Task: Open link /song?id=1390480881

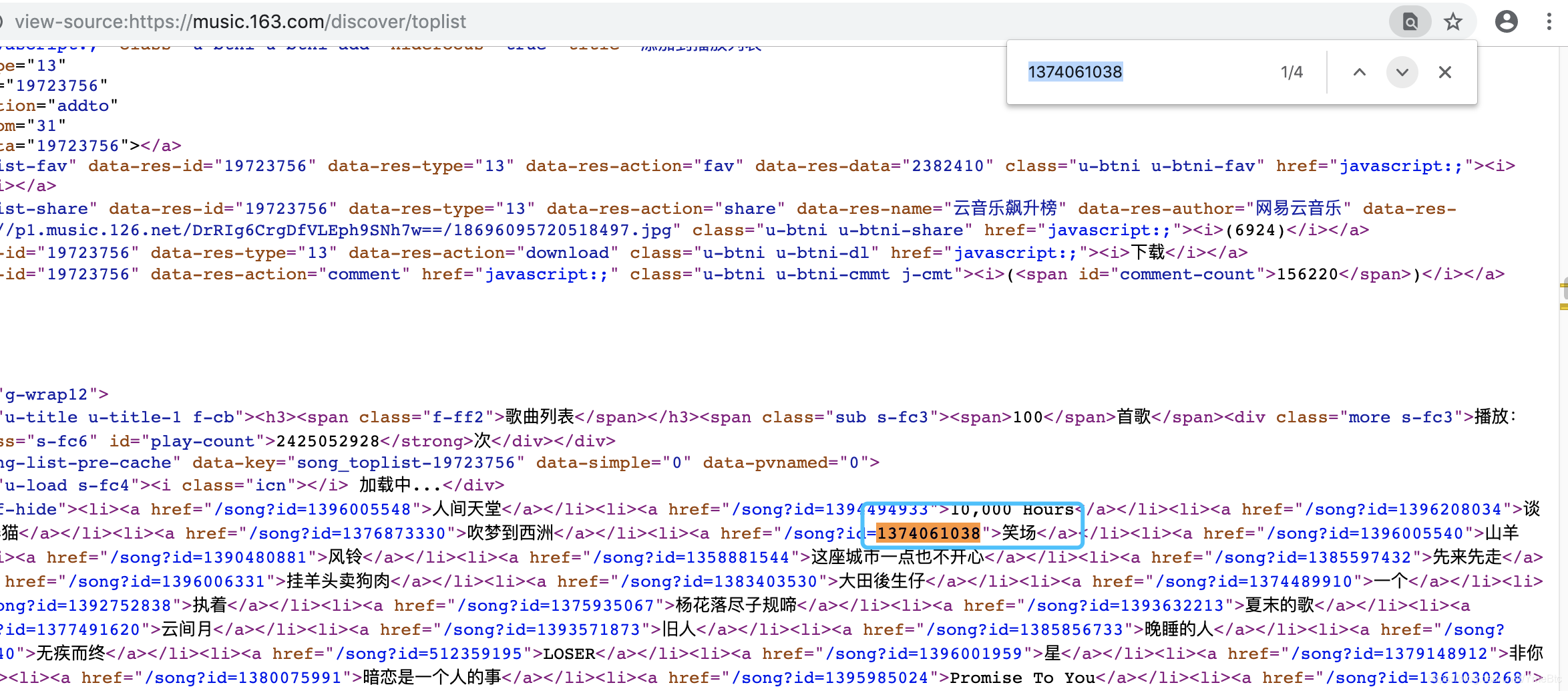Action: (x=208, y=558)
